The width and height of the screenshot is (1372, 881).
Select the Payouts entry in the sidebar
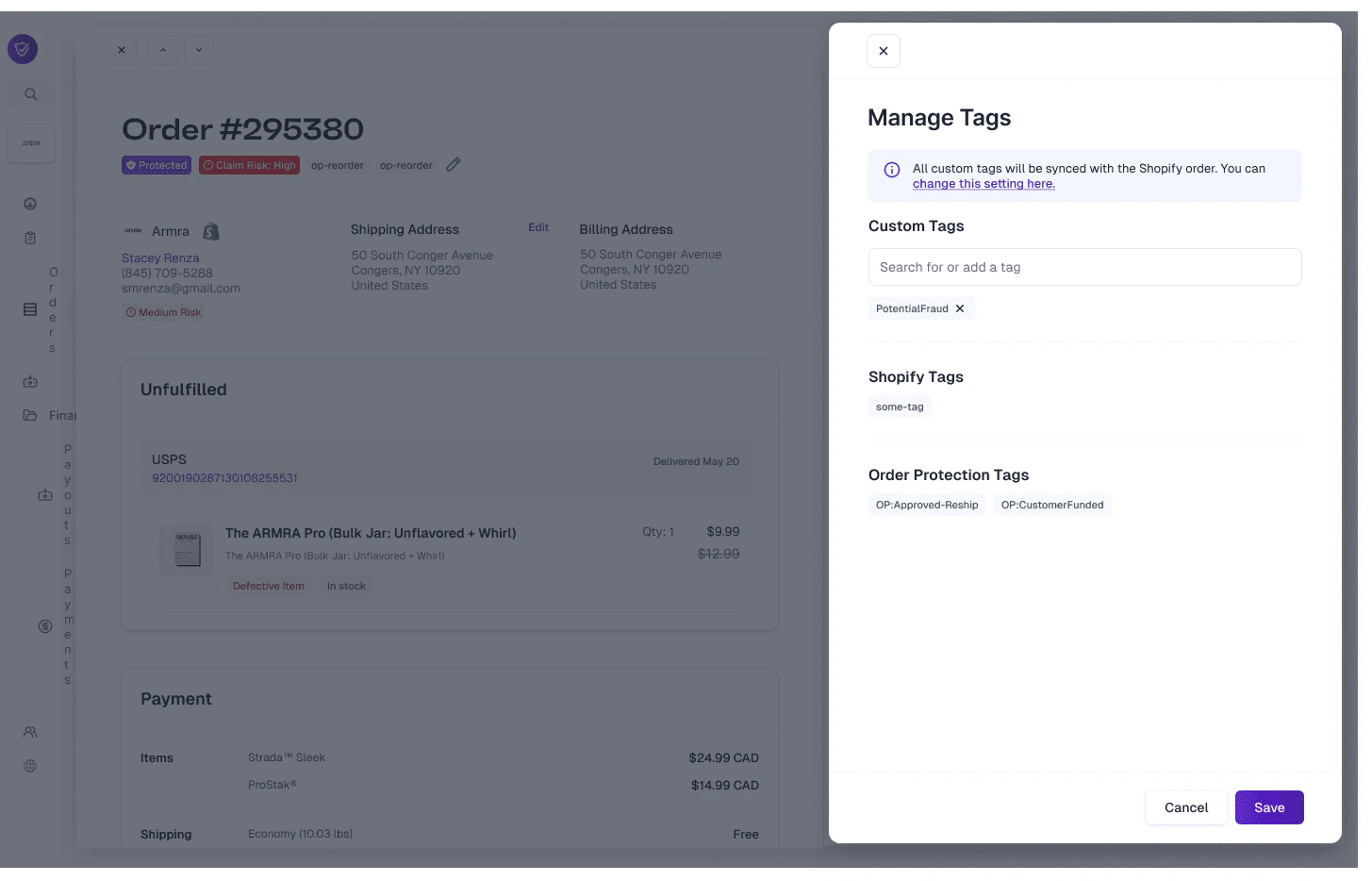point(66,493)
